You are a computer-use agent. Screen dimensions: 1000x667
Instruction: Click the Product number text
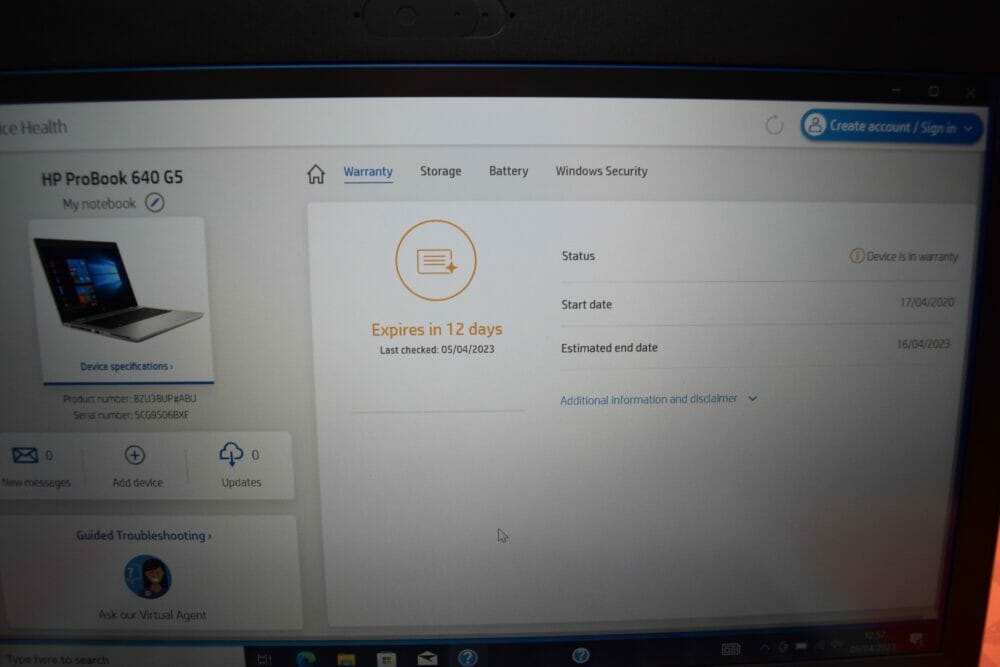[x=129, y=399]
